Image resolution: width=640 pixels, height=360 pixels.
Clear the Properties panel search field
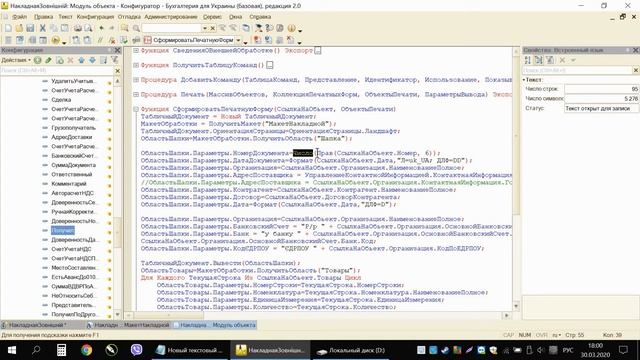tap(636, 70)
